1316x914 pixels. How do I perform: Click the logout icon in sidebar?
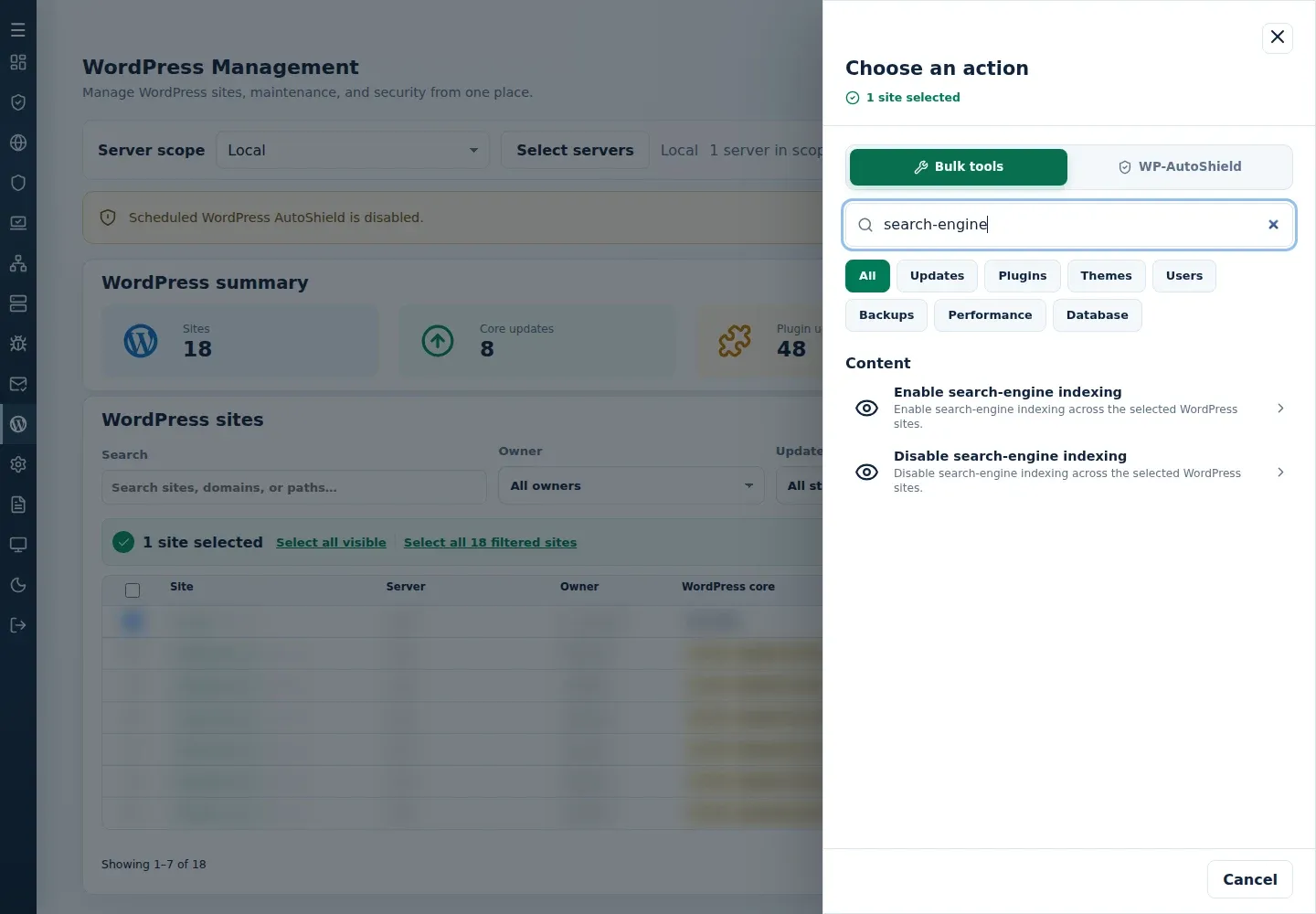click(18, 625)
